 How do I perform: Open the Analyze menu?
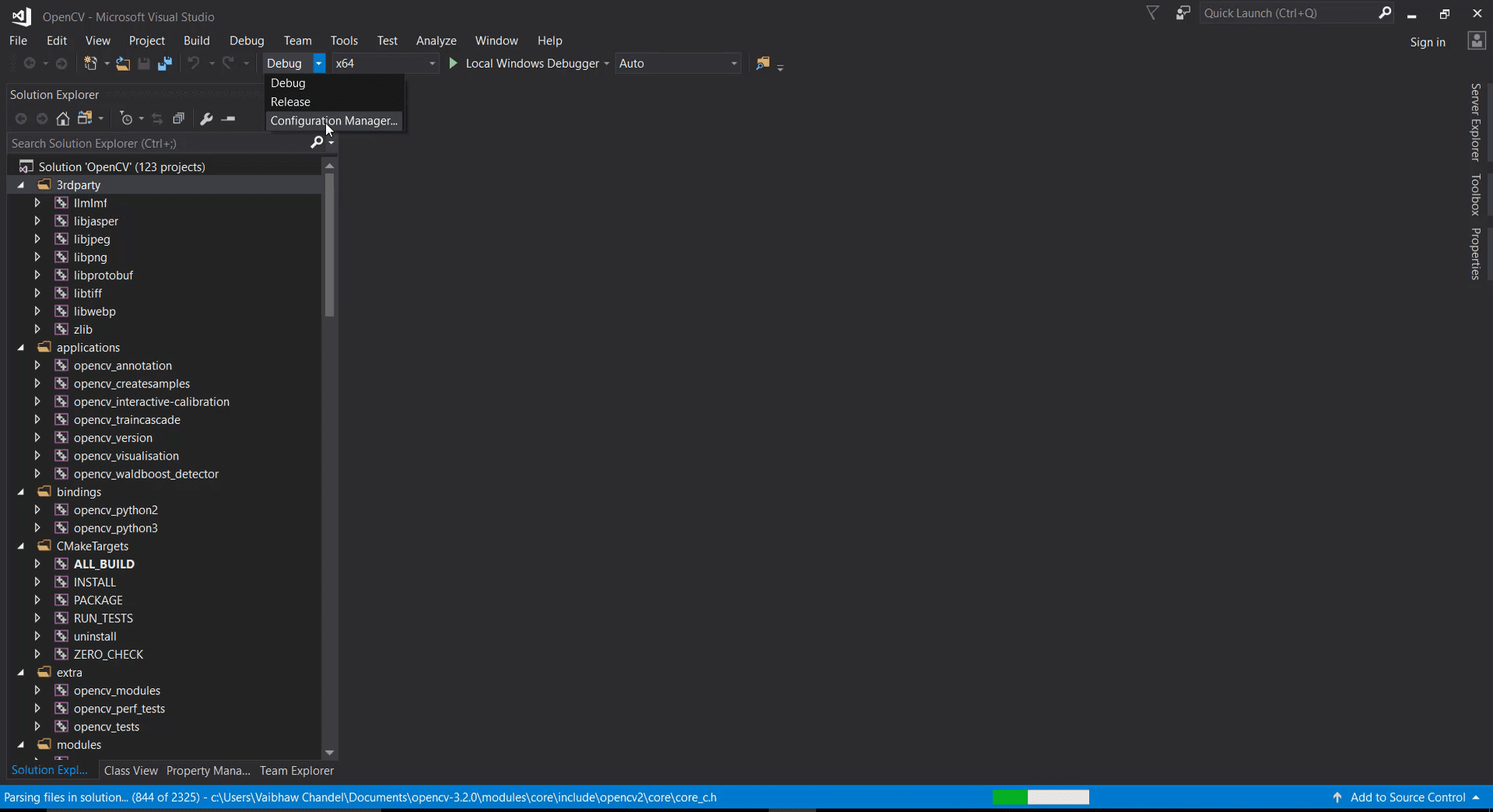tap(436, 40)
